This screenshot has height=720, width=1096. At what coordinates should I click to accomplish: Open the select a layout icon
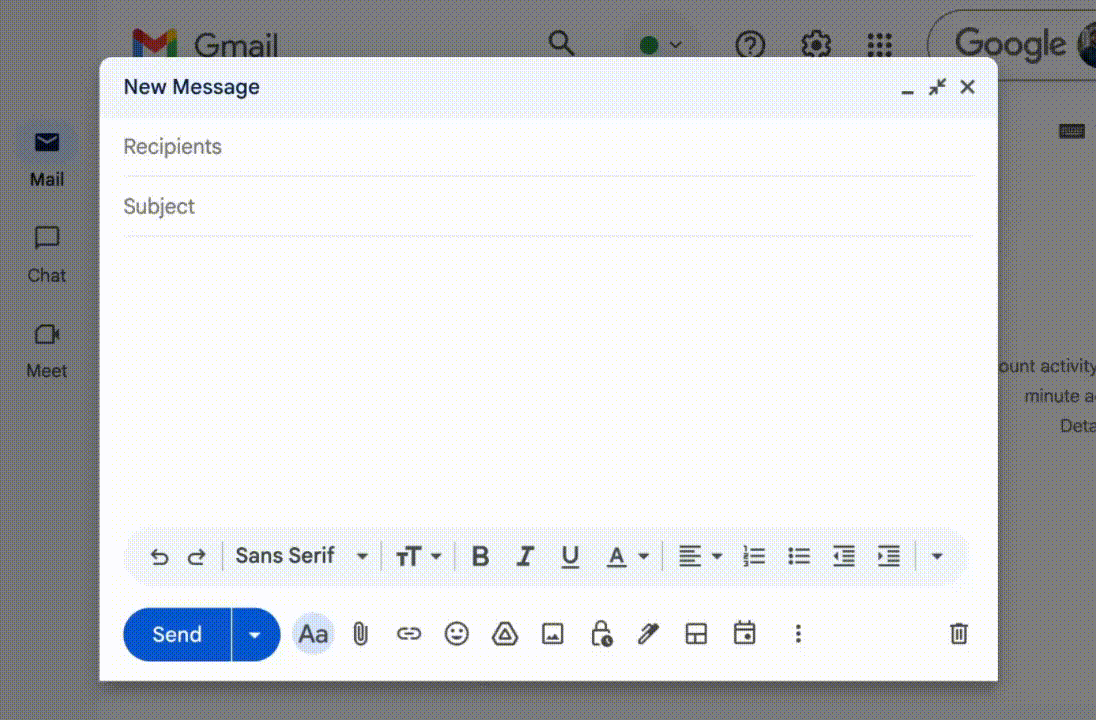pyautogui.click(x=696, y=634)
